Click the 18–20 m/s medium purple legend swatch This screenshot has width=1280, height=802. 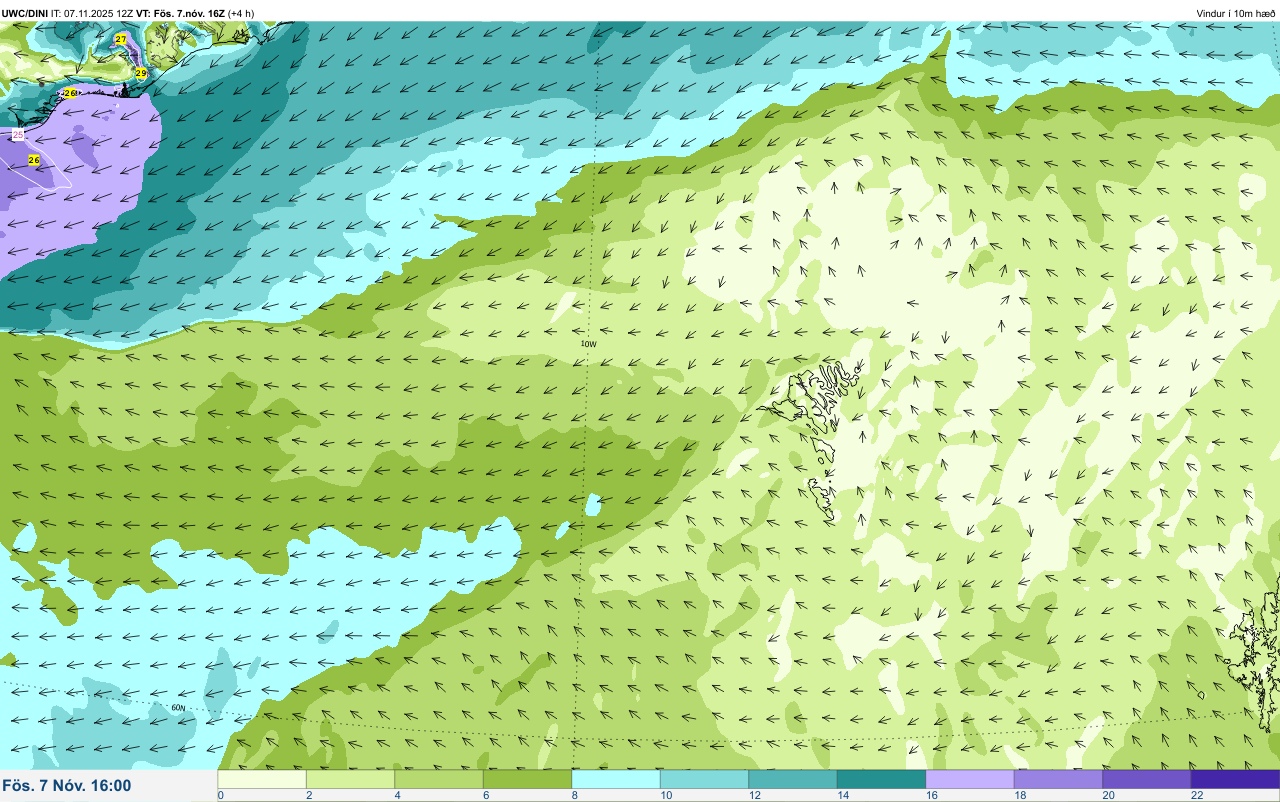(1058, 779)
